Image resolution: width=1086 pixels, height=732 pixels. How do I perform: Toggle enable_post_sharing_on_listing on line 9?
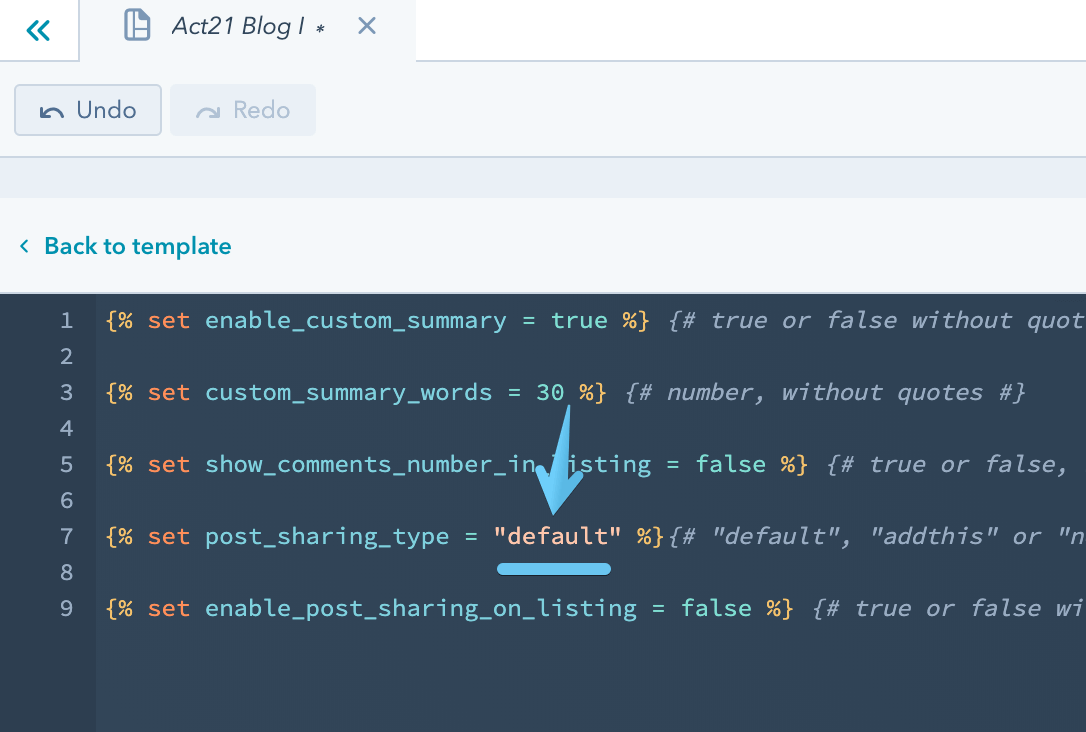click(716, 608)
